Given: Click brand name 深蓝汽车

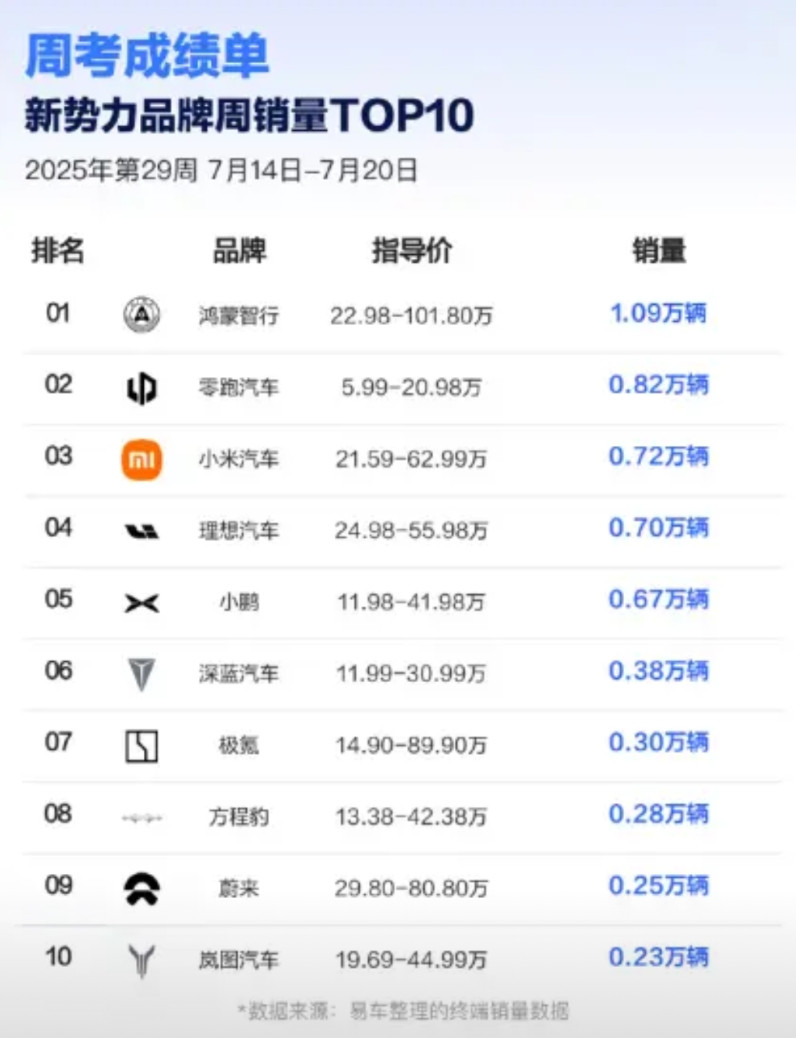Looking at the screenshot, I should [239, 673].
